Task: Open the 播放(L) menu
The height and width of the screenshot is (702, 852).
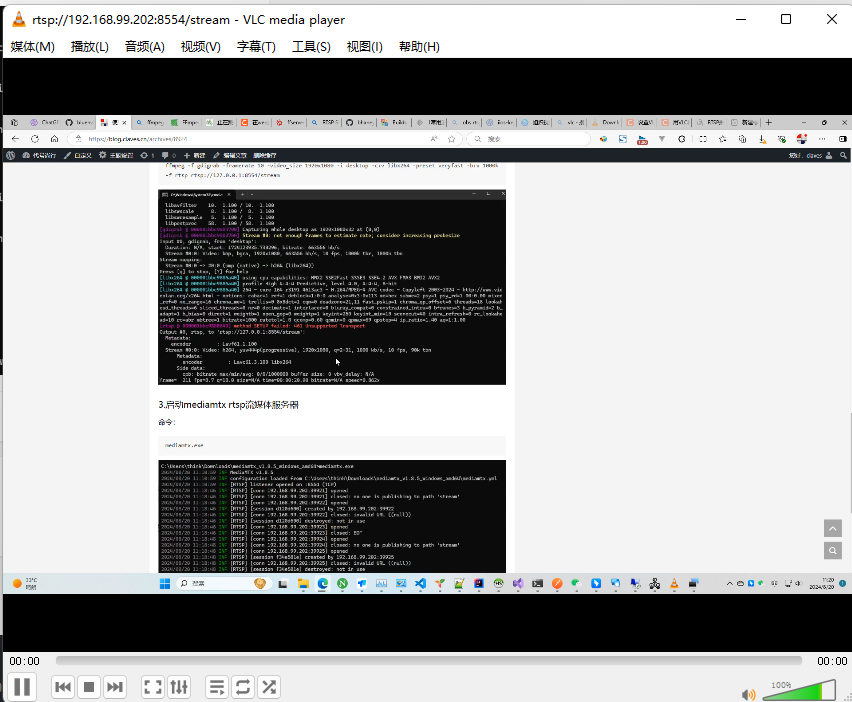Action: (90, 47)
